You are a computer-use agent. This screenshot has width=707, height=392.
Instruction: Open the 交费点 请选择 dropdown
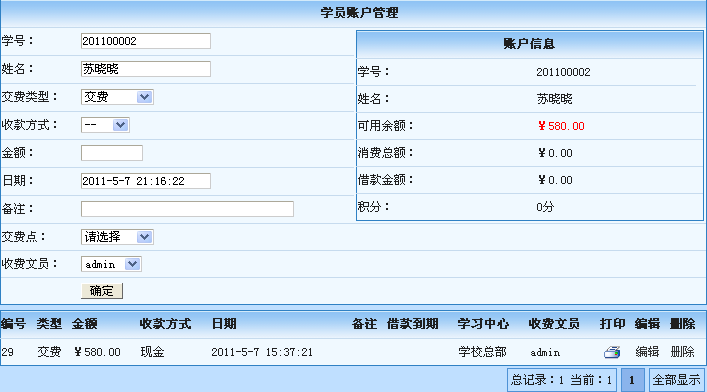(x=117, y=237)
